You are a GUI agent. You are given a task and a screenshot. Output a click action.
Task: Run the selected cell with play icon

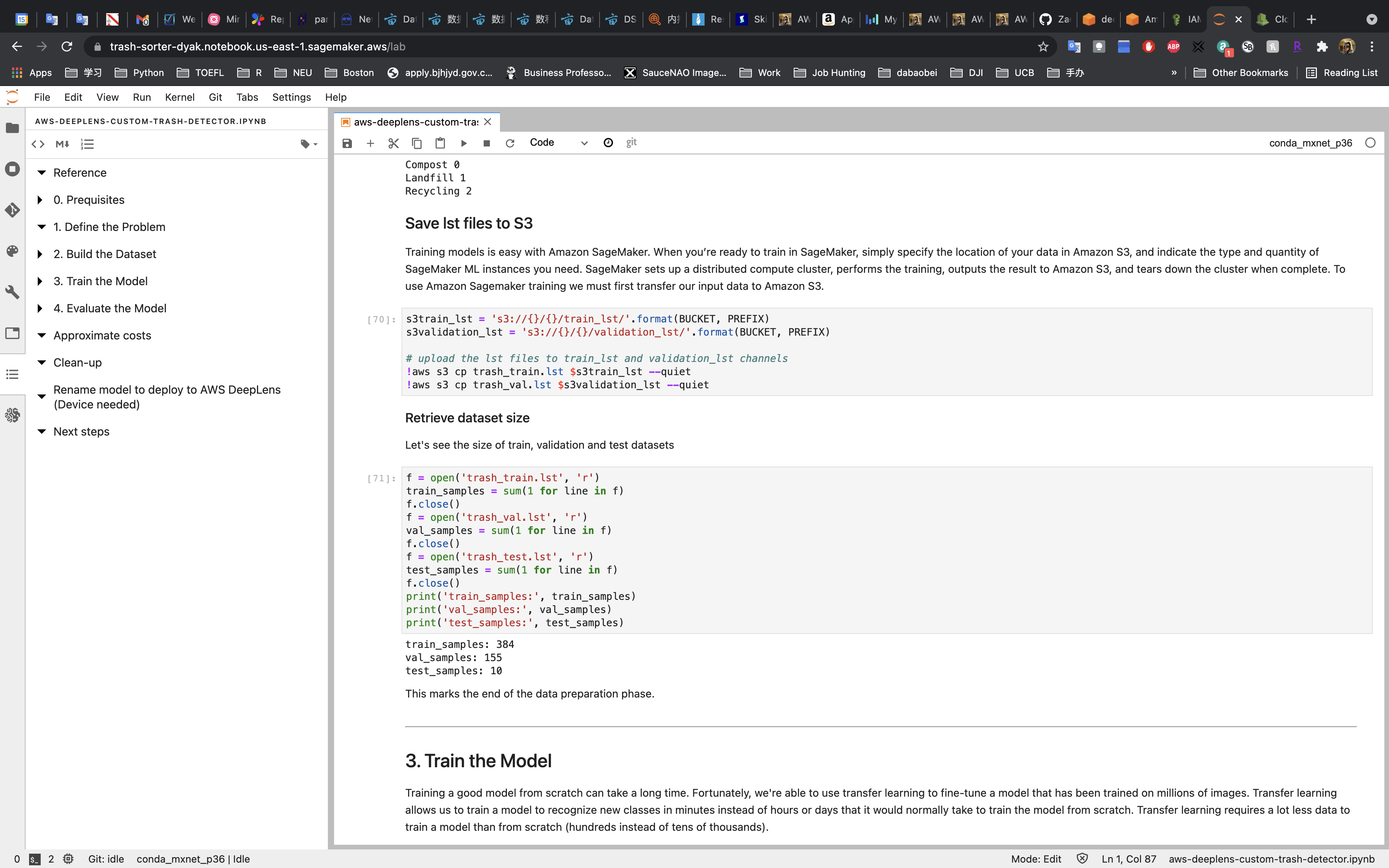[464, 143]
